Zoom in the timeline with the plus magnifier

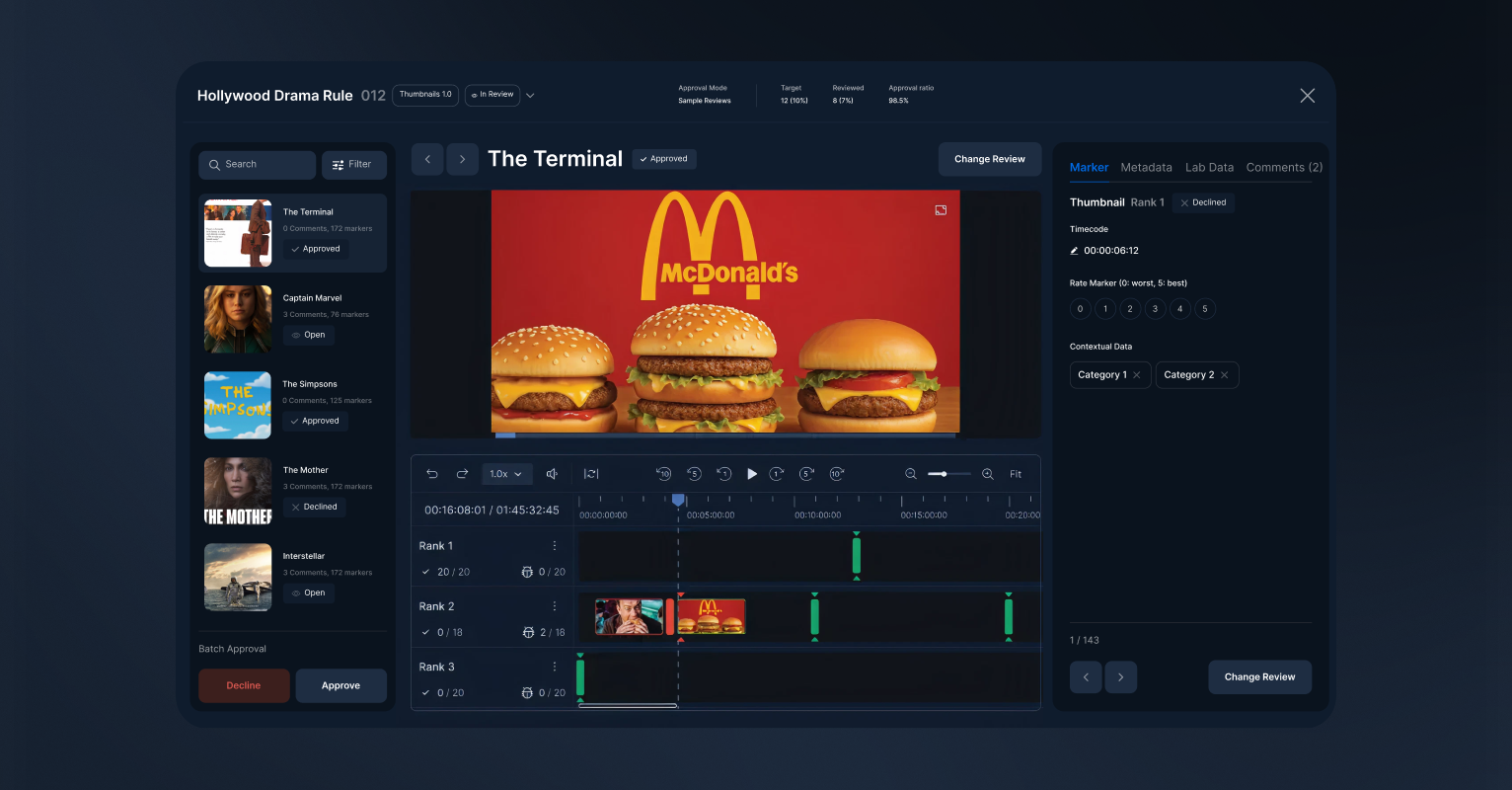click(x=988, y=474)
